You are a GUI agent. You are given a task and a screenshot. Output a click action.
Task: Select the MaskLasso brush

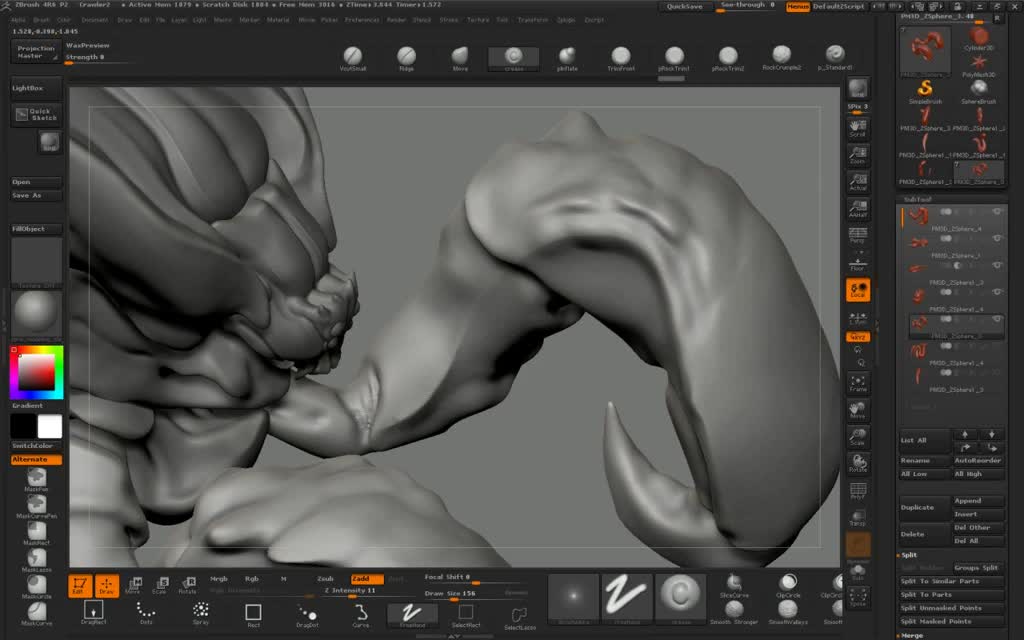[x=37, y=560]
